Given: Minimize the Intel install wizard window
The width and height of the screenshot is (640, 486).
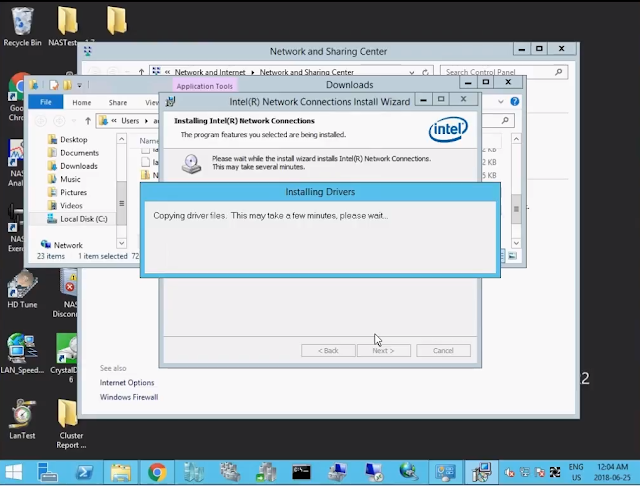Looking at the screenshot, I should 424,99.
